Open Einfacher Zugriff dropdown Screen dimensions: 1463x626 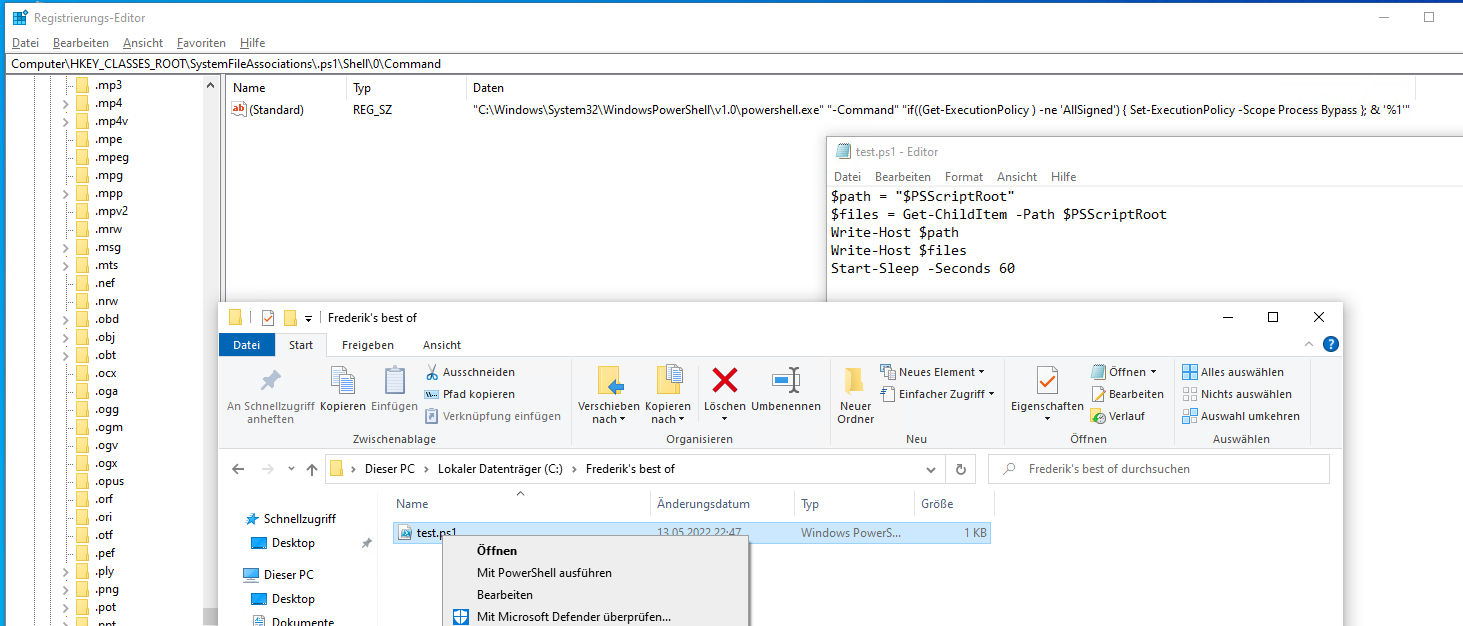point(937,394)
